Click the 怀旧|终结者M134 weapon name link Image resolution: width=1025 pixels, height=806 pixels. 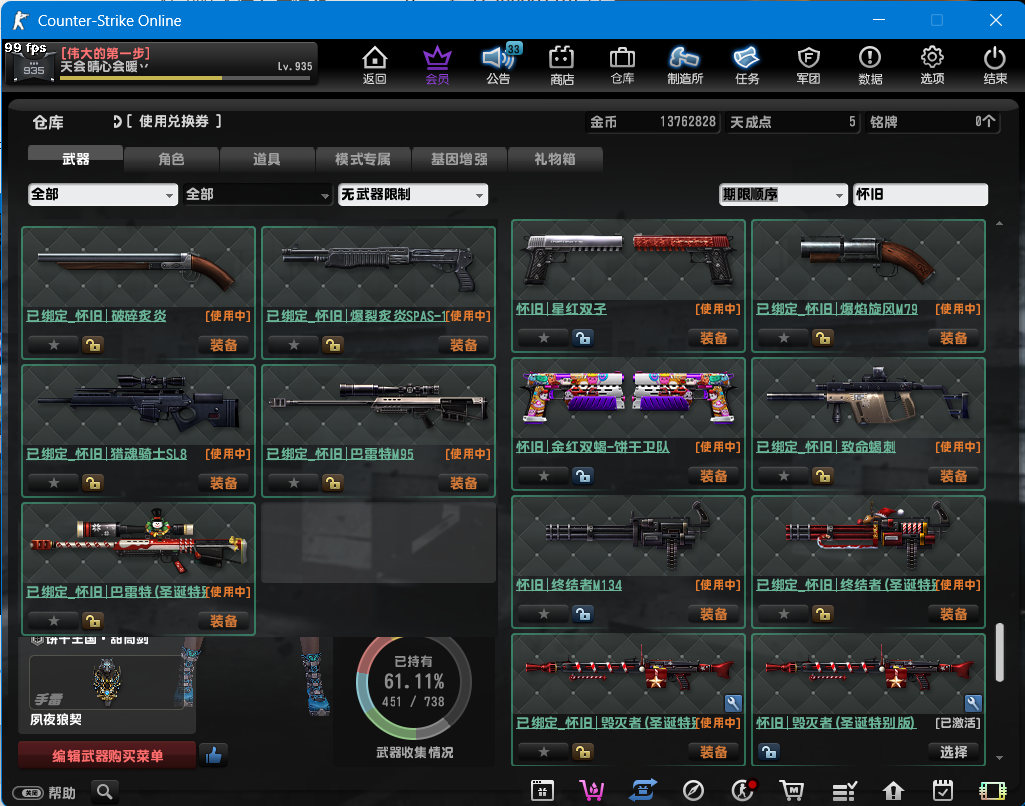[569, 584]
